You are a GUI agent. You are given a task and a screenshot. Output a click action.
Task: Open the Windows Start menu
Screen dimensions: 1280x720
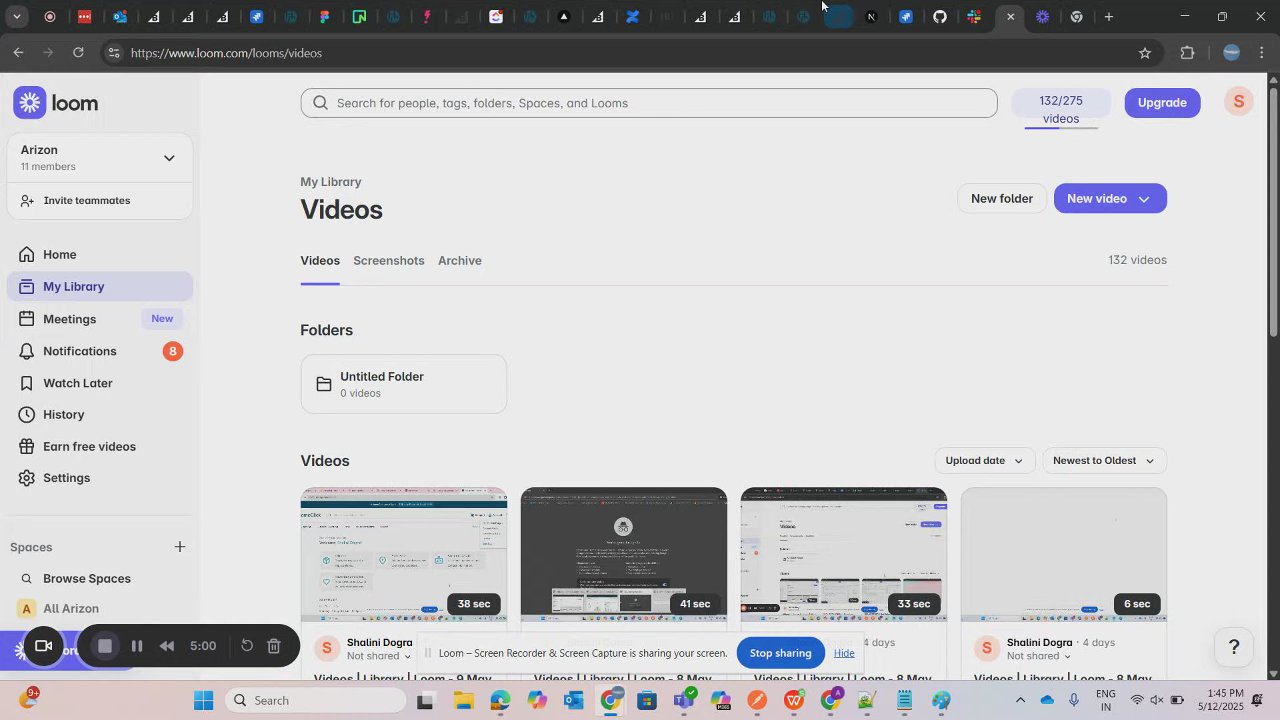[204, 700]
